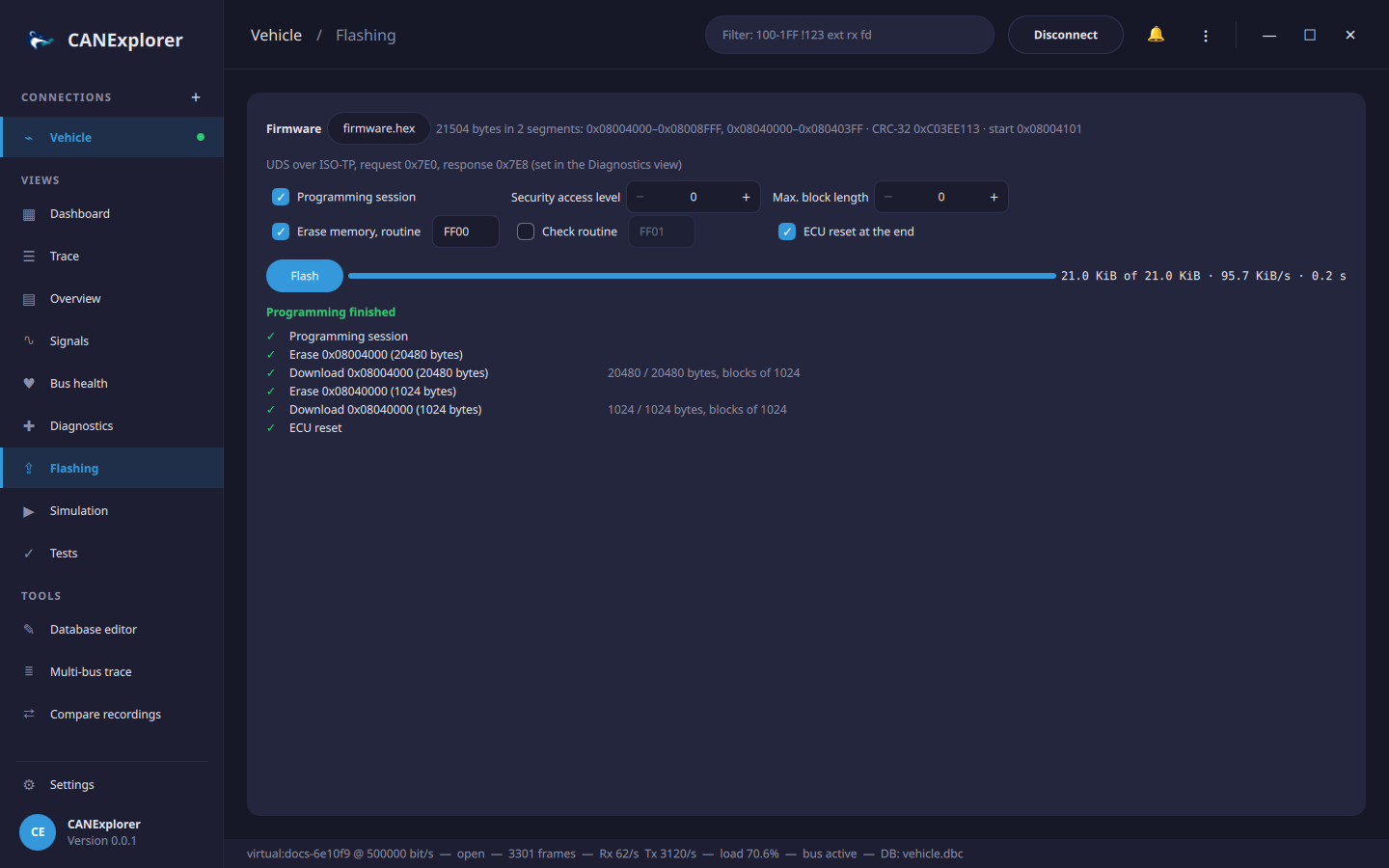Click the Settings gear icon
Viewport: 1389px width, 868px height.
click(29, 785)
